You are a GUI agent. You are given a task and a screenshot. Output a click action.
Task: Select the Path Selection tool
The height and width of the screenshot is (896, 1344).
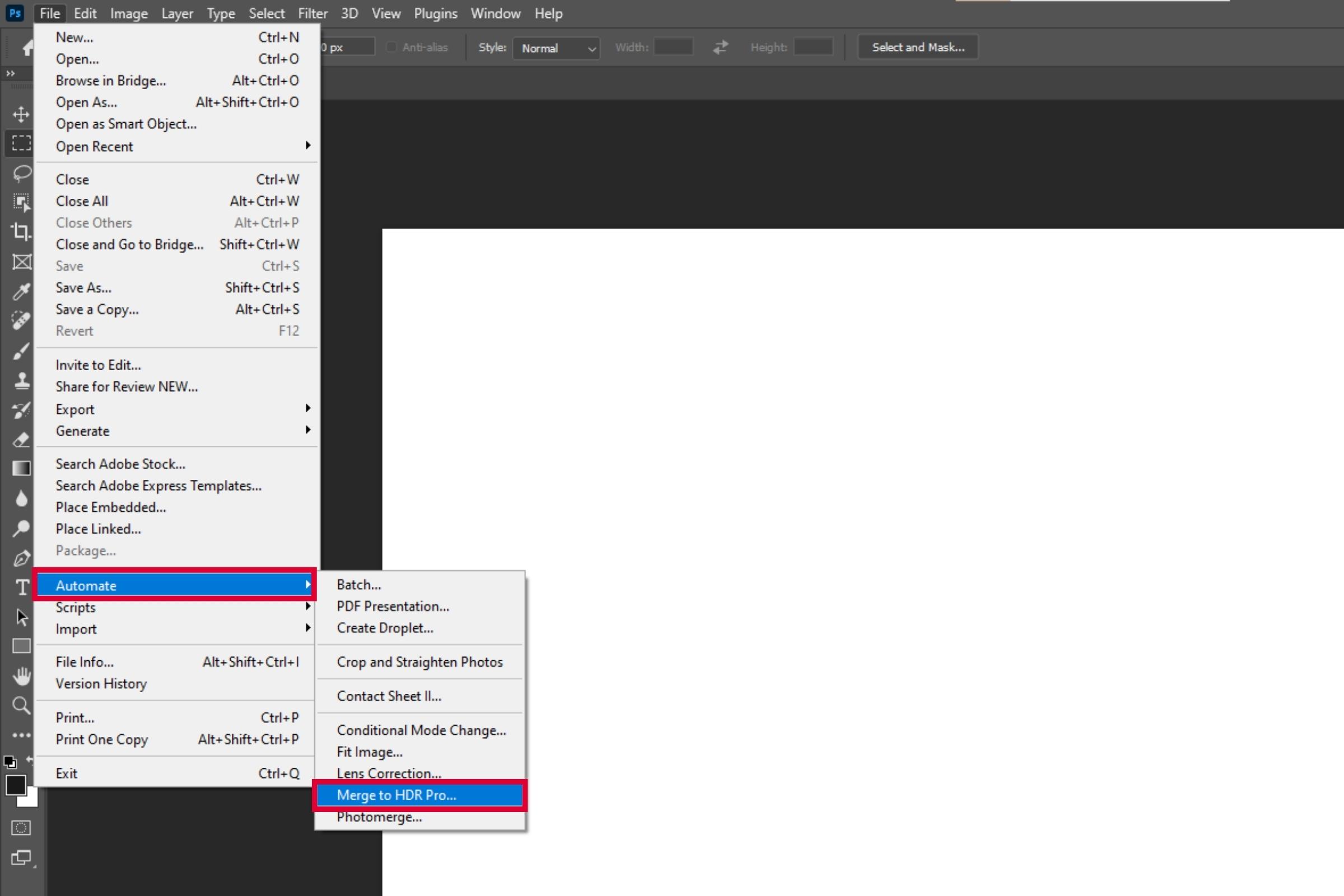[x=21, y=617]
